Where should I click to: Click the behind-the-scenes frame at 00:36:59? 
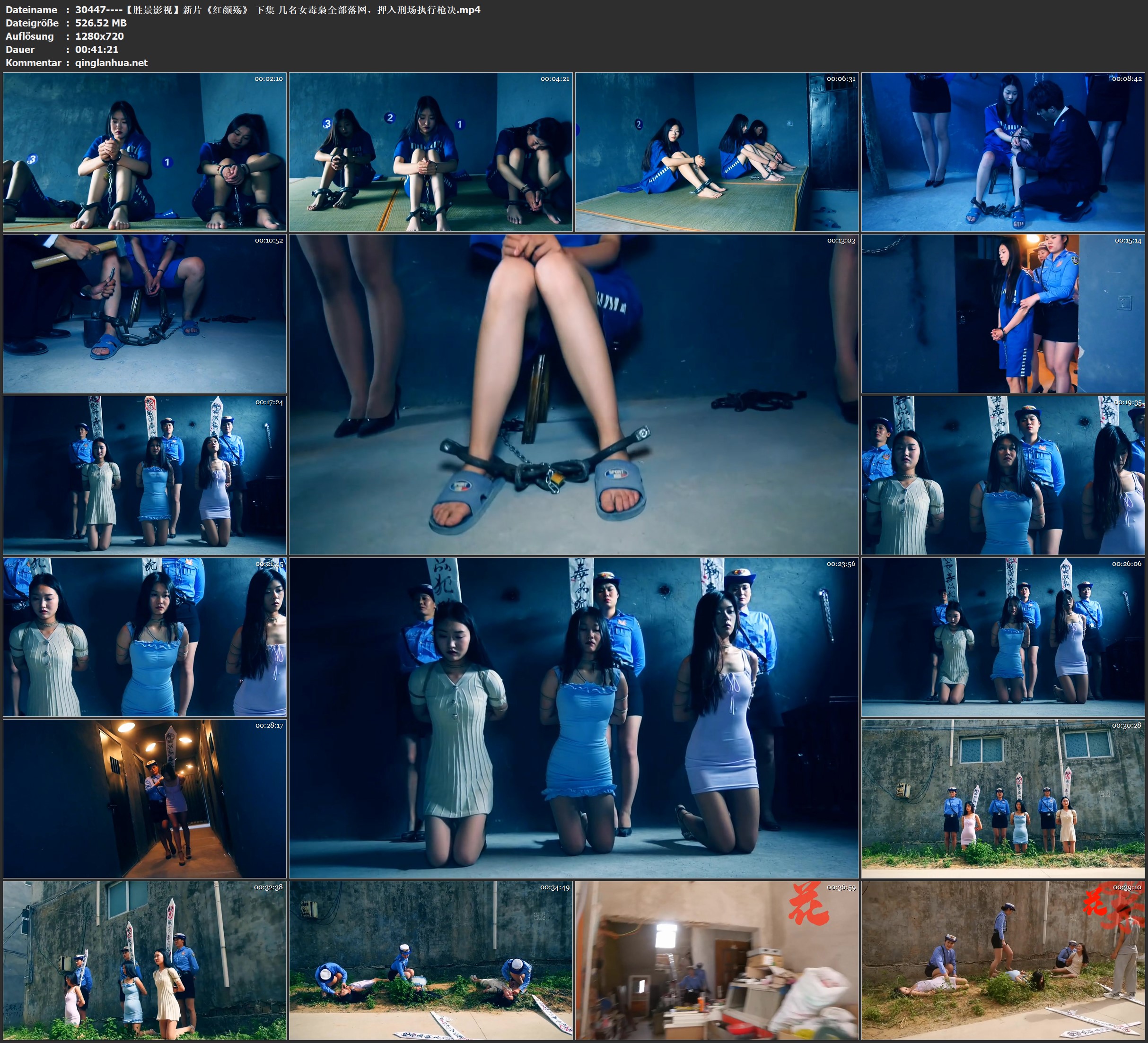point(716,960)
